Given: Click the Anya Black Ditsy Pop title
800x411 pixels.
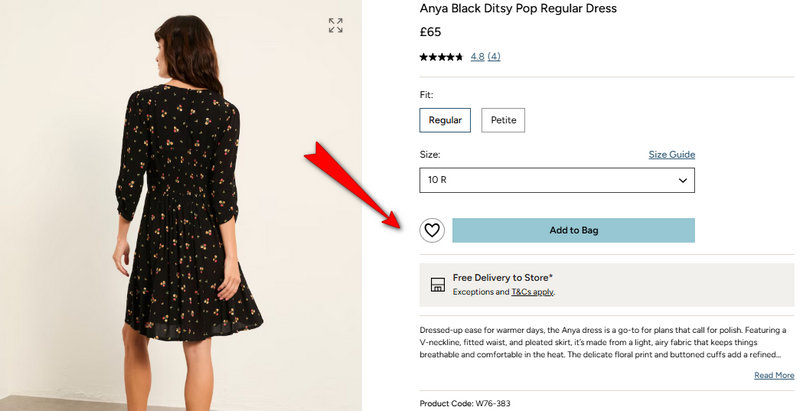Looking at the screenshot, I should (x=518, y=9).
